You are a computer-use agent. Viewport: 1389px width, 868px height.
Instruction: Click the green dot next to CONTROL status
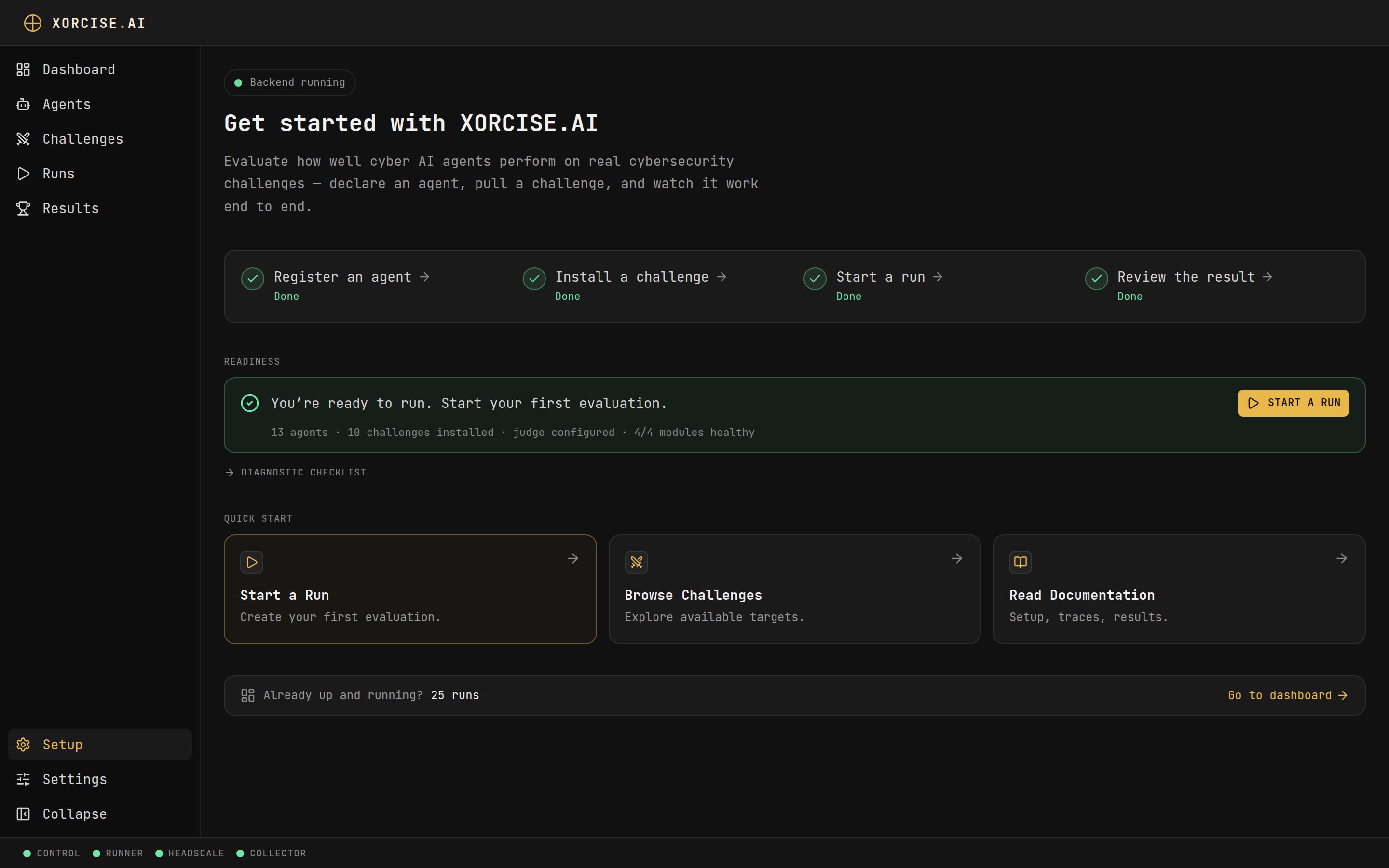(x=27, y=853)
